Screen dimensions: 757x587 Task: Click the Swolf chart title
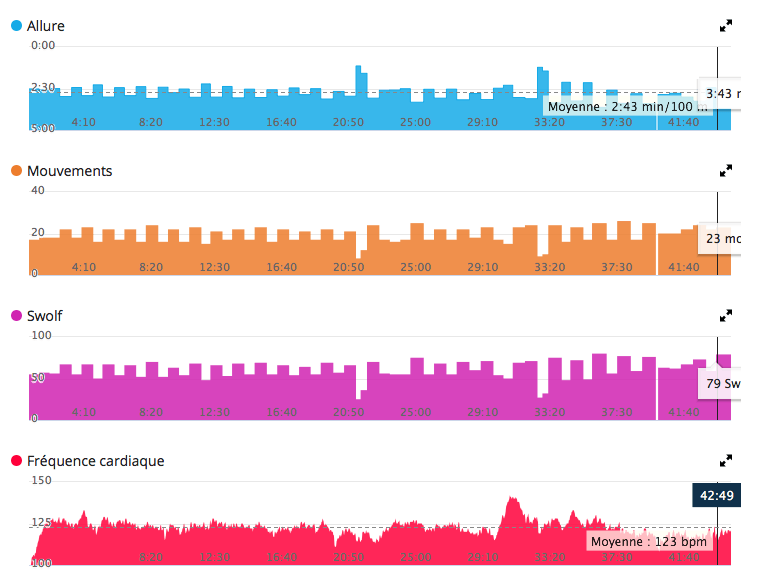click(x=44, y=316)
